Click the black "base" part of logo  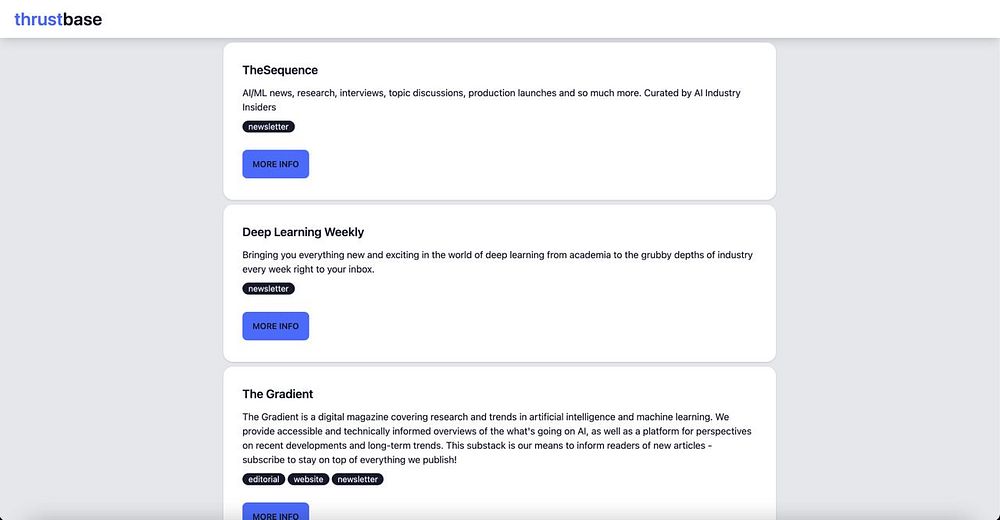coord(82,19)
